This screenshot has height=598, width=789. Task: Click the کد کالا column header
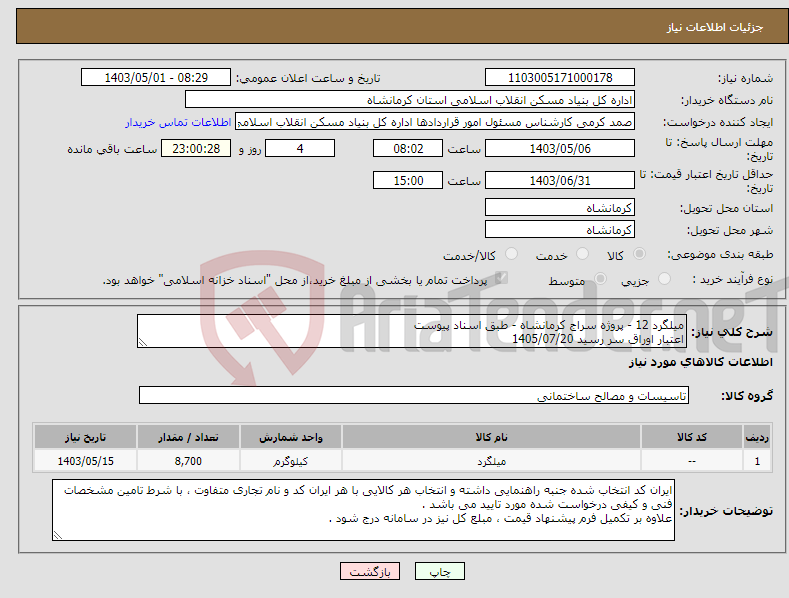click(692, 437)
